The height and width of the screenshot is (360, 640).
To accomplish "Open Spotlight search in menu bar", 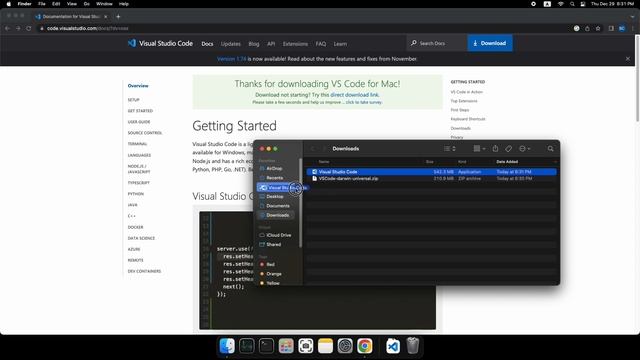I will point(572,4).
